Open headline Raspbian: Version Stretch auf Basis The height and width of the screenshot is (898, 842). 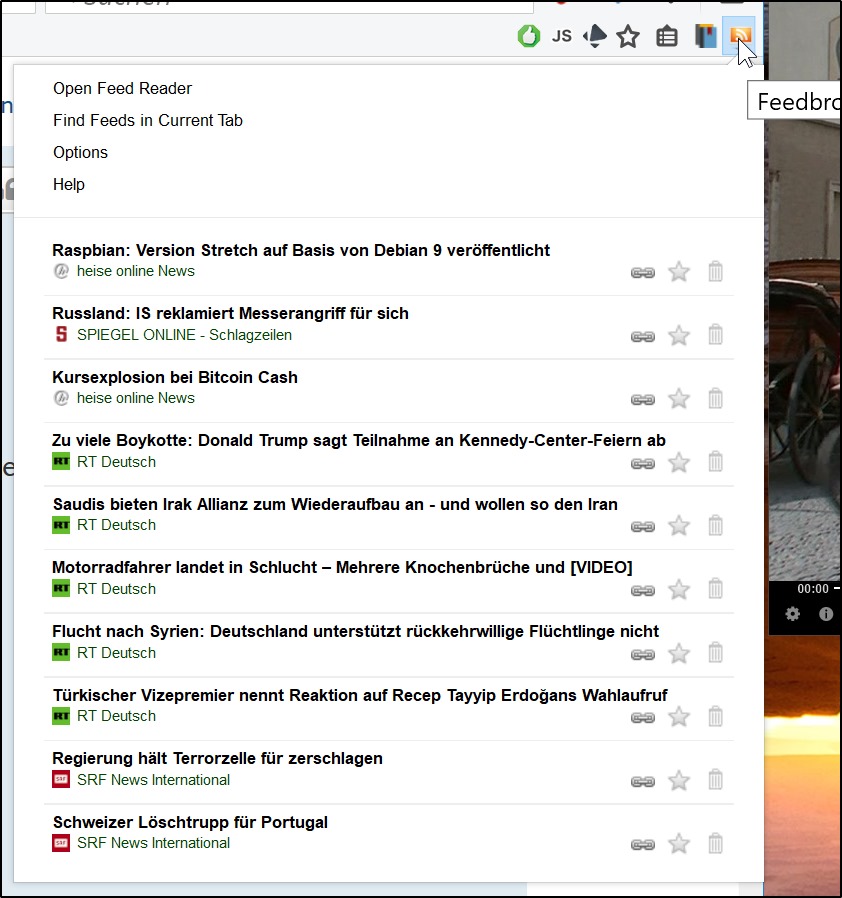point(301,250)
